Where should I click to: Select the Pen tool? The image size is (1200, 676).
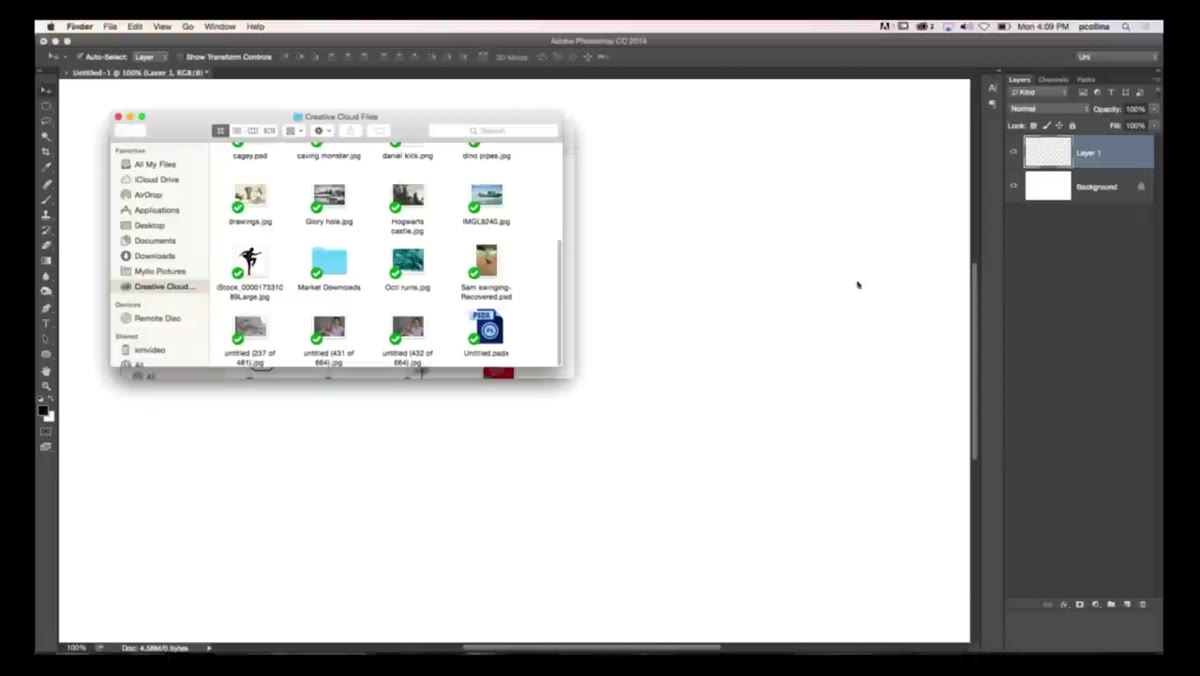point(46,308)
